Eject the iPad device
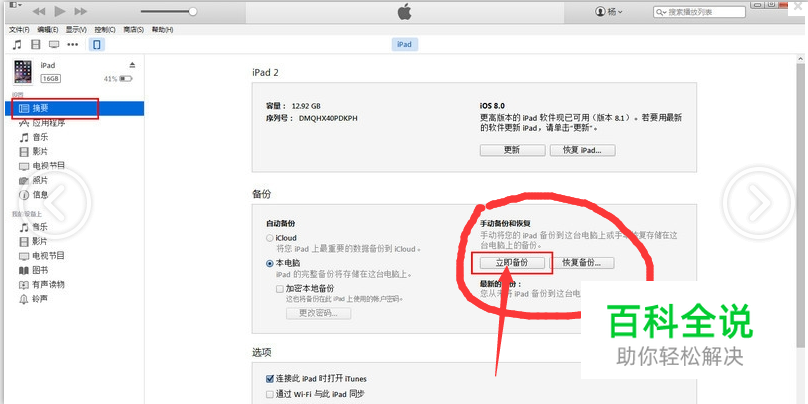This screenshot has width=808, height=404. click(x=132, y=65)
